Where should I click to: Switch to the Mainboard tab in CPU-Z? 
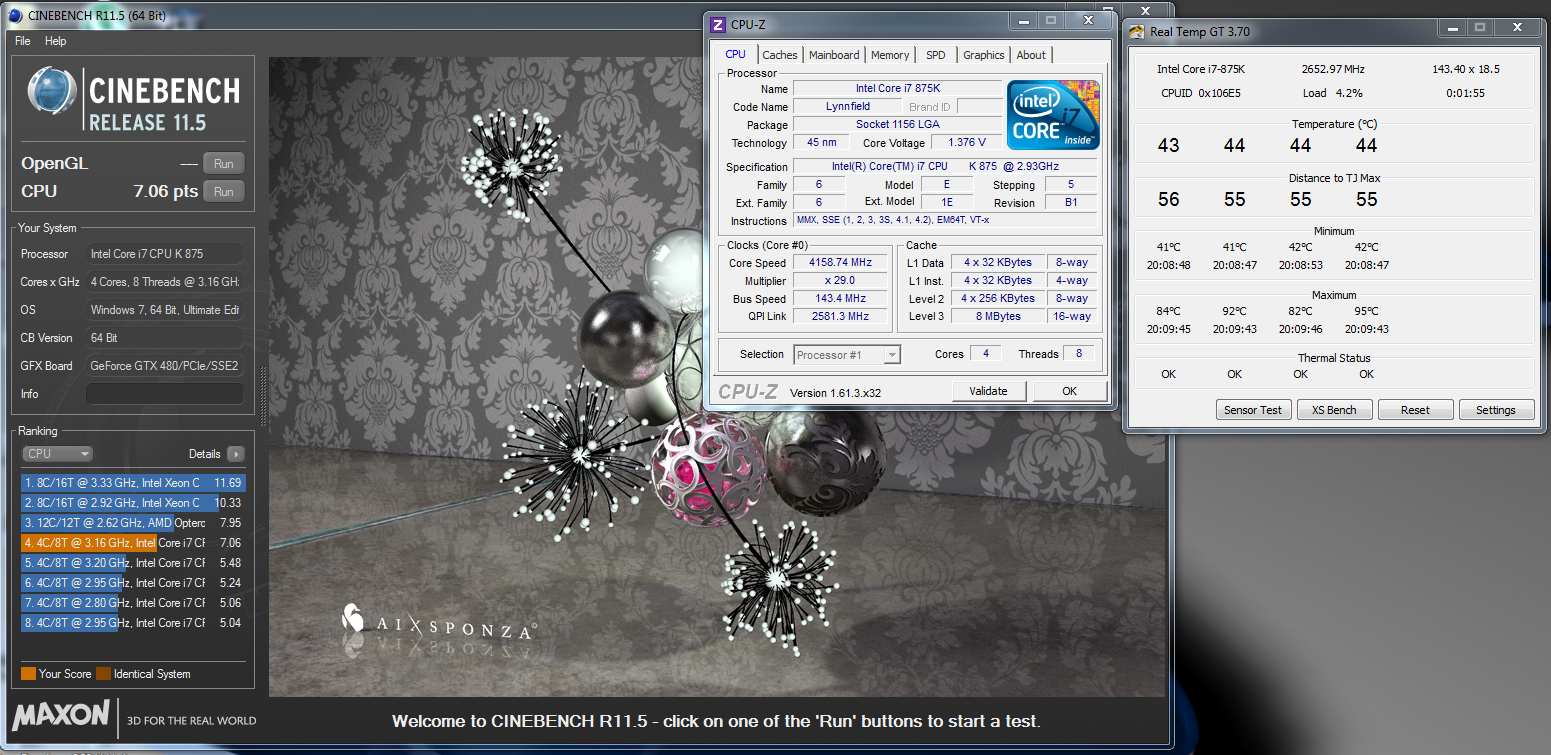[x=833, y=55]
